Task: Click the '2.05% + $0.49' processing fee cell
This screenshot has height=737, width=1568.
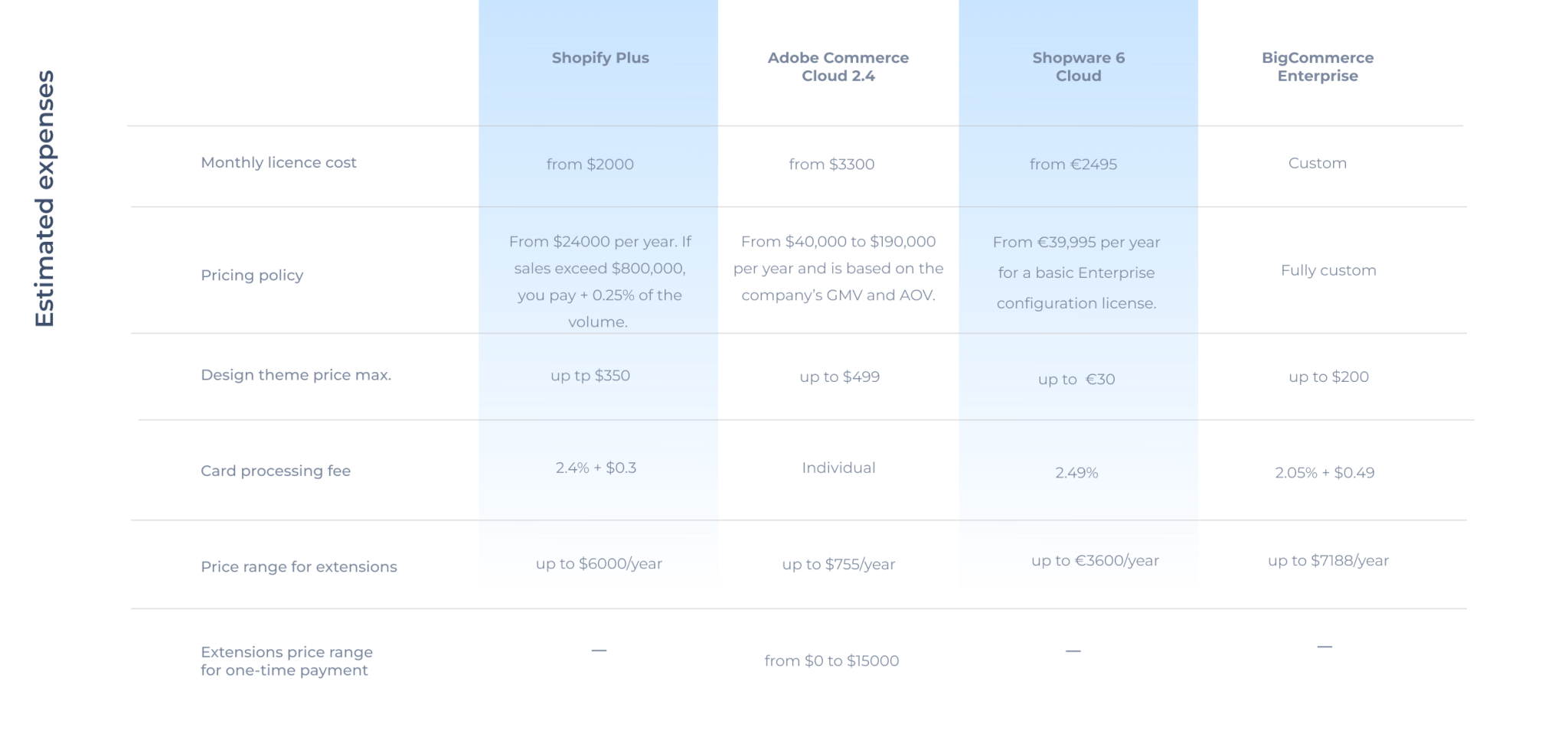Action: pyautogui.click(x=1325, y=473)
